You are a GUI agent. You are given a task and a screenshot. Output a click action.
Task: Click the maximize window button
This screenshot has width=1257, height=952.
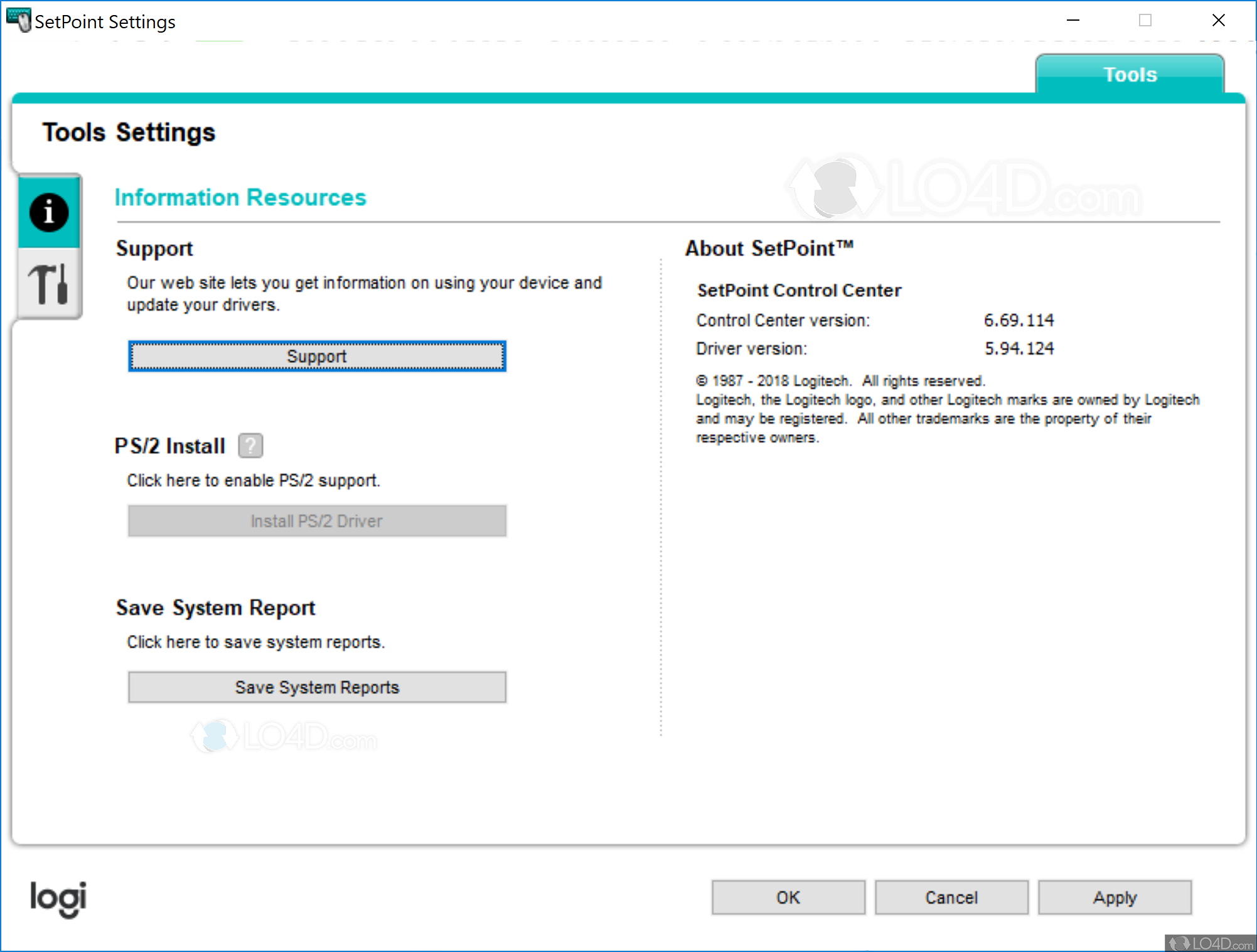1145,20
